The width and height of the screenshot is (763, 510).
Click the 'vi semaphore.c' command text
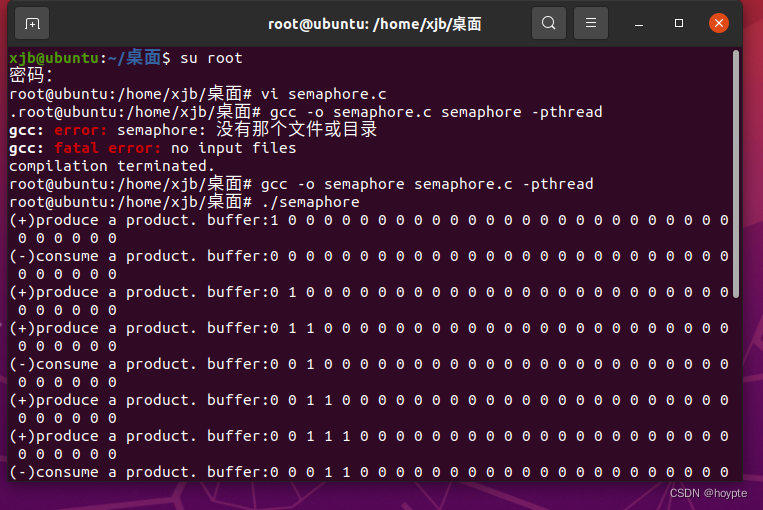click(324, 94)
